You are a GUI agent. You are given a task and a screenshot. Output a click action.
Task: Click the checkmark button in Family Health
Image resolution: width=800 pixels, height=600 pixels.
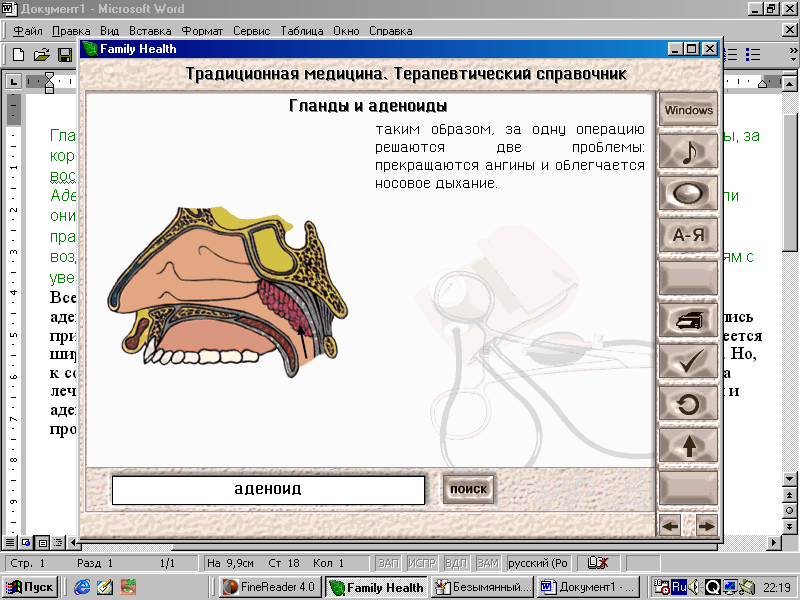[688, 361]
